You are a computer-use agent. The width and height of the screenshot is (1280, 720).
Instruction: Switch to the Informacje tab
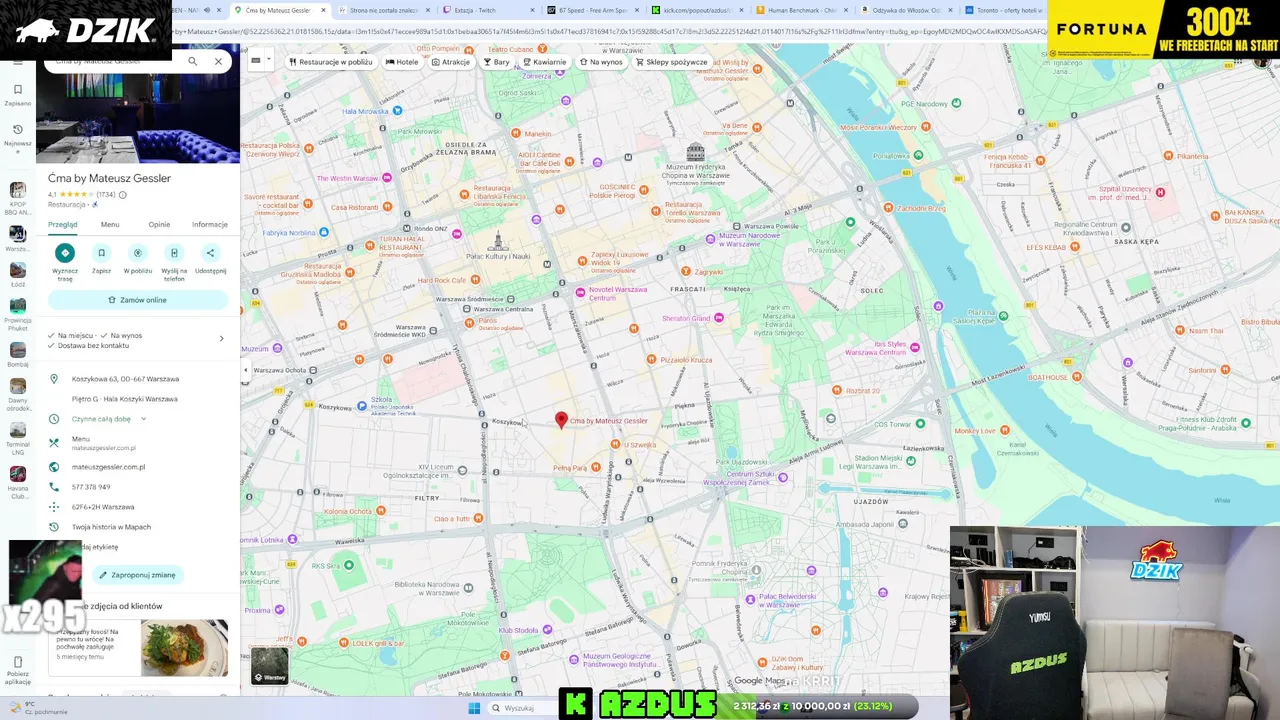(x=210, y=225)
